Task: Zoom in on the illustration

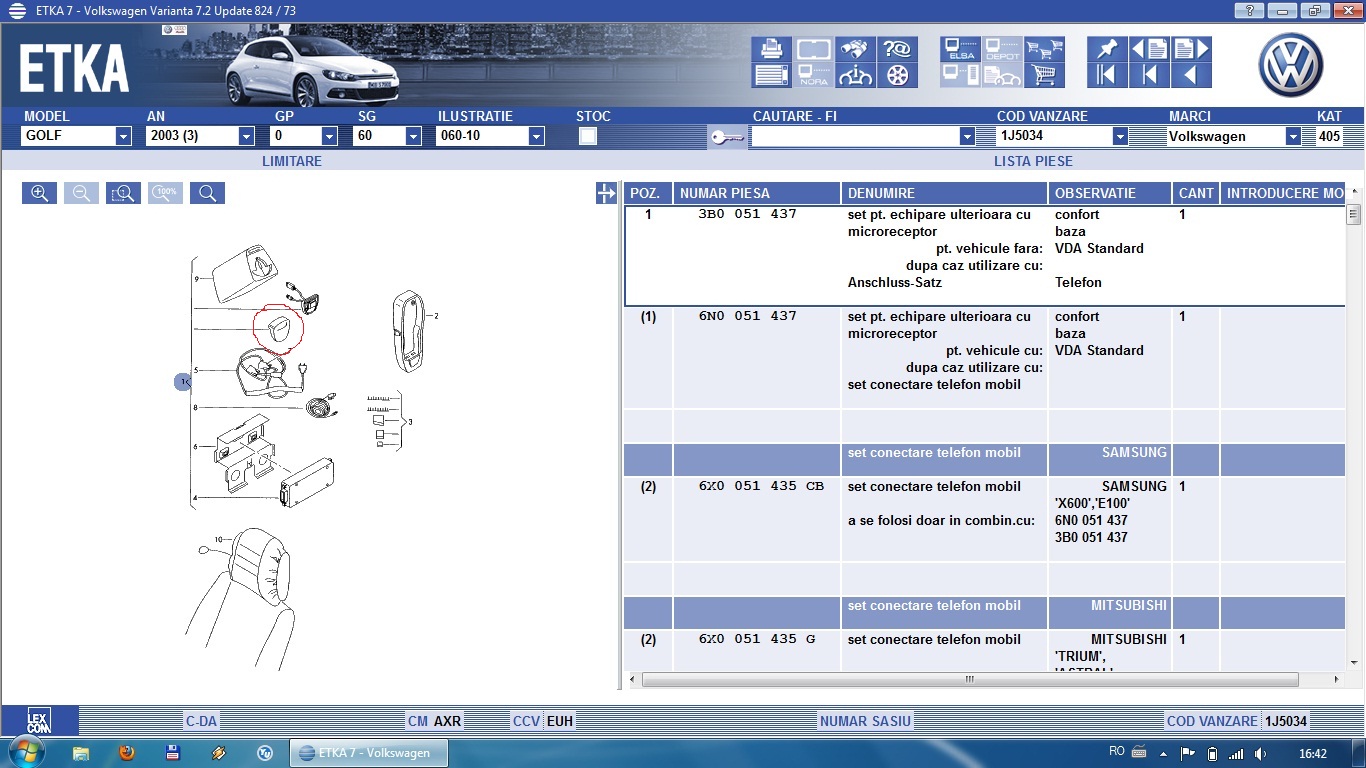Action: click(x=39, y=193)
